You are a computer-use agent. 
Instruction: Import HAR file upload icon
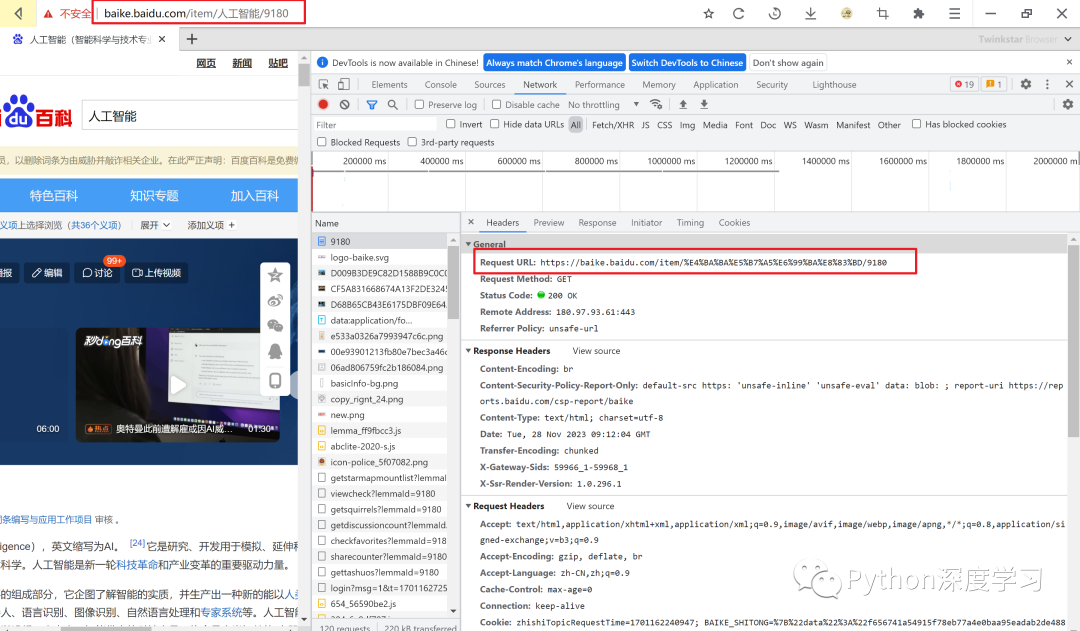click(x=683, y=104)
